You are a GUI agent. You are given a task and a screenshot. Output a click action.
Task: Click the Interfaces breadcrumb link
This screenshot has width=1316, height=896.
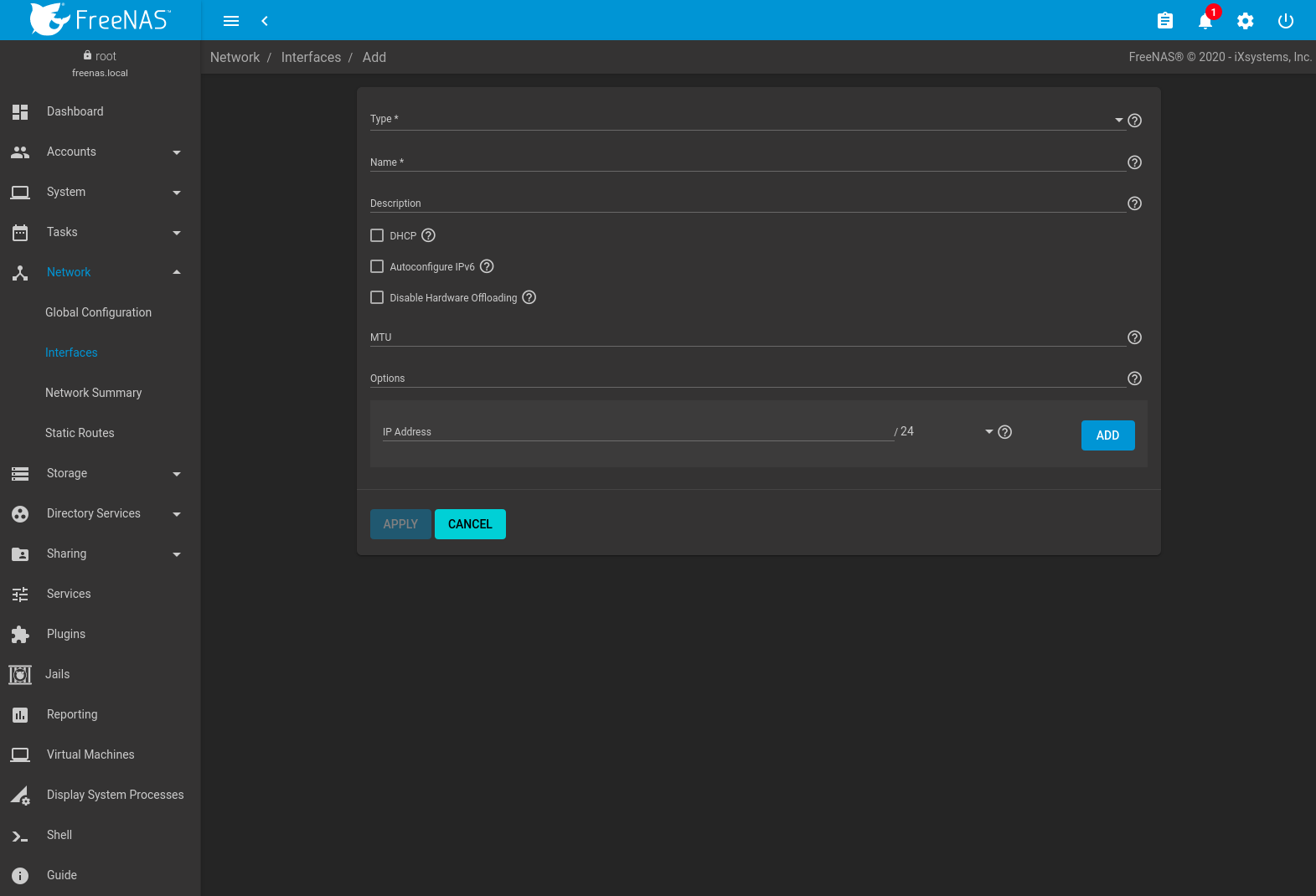coord(311,57)
